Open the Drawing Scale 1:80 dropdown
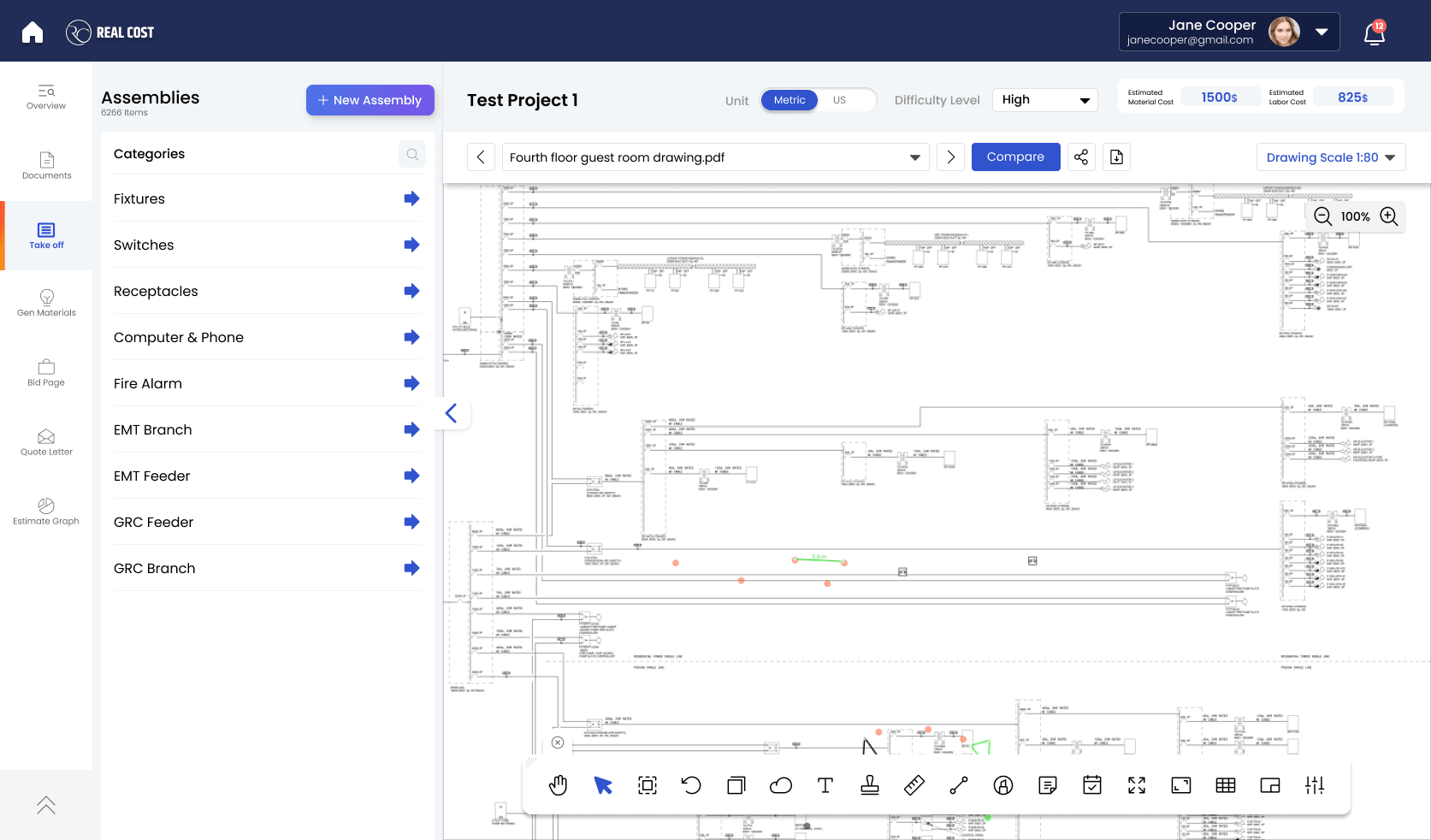Viewport: 1431px width, 840px height. point(1330,157)
